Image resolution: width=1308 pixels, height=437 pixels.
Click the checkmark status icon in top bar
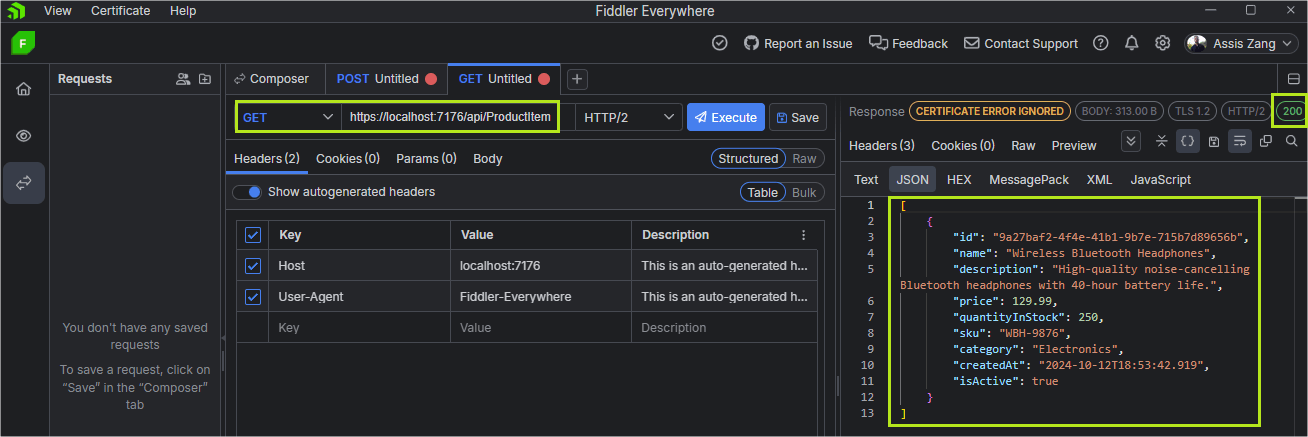coord(720,43)
